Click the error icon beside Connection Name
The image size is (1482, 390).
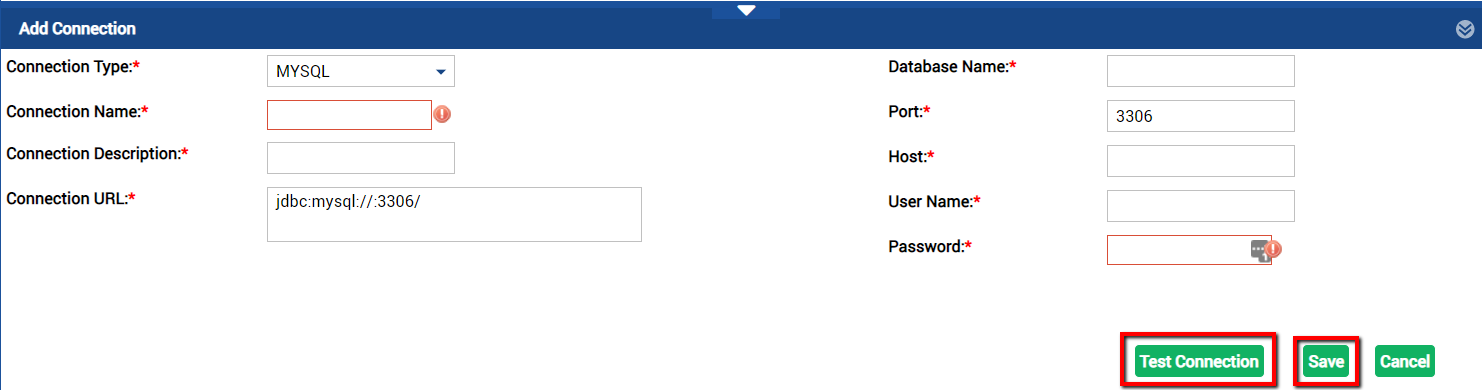442,114
